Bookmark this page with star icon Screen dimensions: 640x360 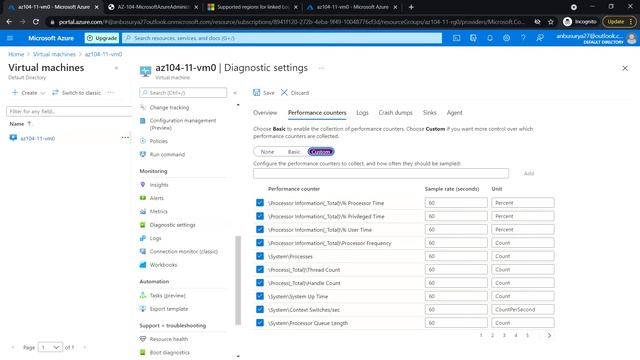pyautogui.click(x=551, y=22)
